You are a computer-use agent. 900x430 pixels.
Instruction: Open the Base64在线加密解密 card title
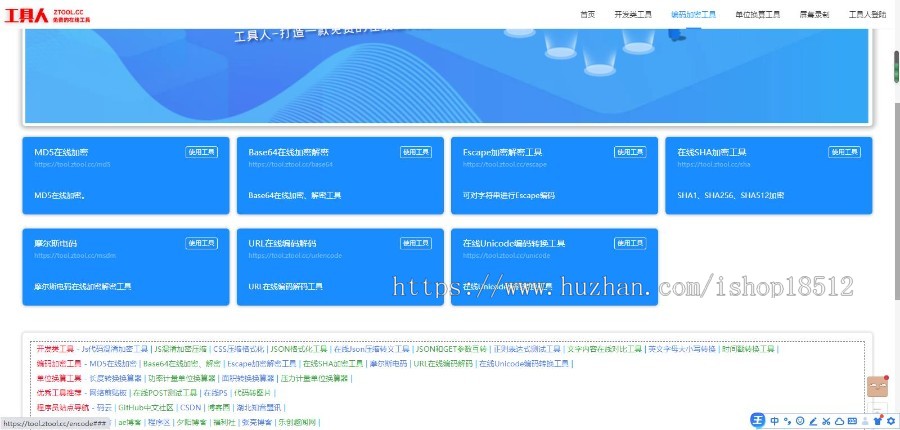[x=289, y=152]
